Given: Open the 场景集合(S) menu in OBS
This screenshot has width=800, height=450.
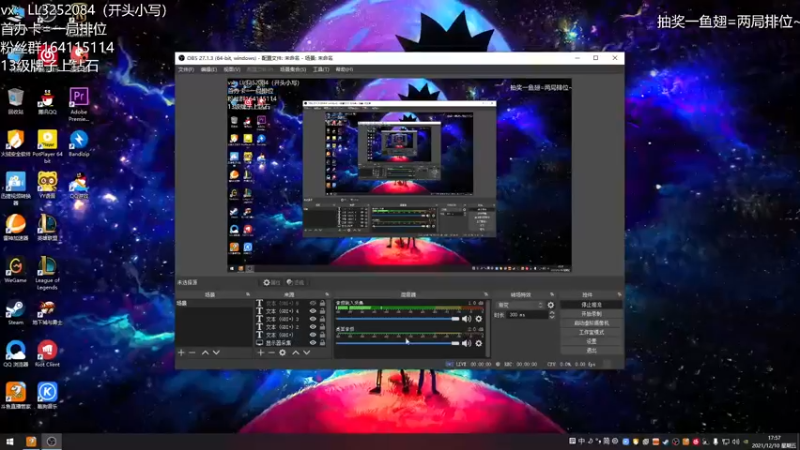Looking at the screenshot, I should pos(292,69).
